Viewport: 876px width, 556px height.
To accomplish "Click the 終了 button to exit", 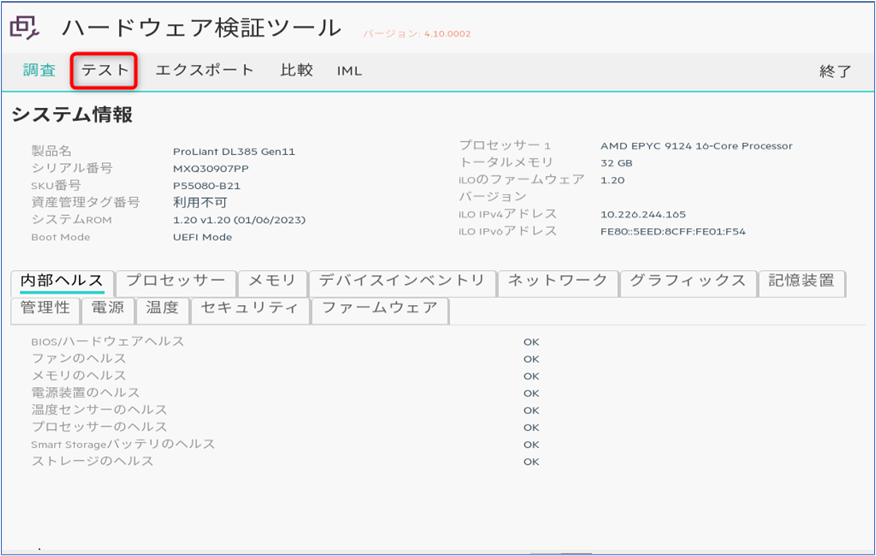I will pyautogui.click(x=835, y=72).
